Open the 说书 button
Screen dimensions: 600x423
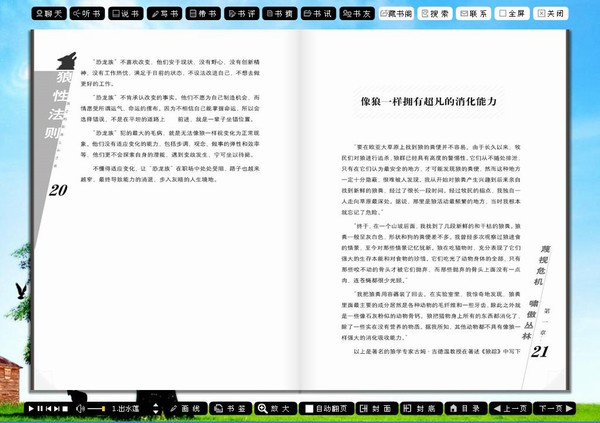pos(126,14)
